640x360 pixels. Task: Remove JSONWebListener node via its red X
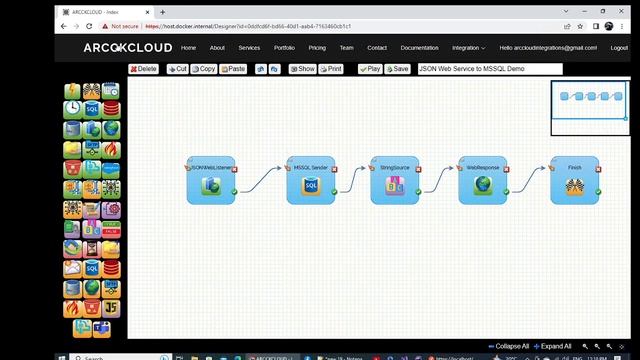click(234, 169)
